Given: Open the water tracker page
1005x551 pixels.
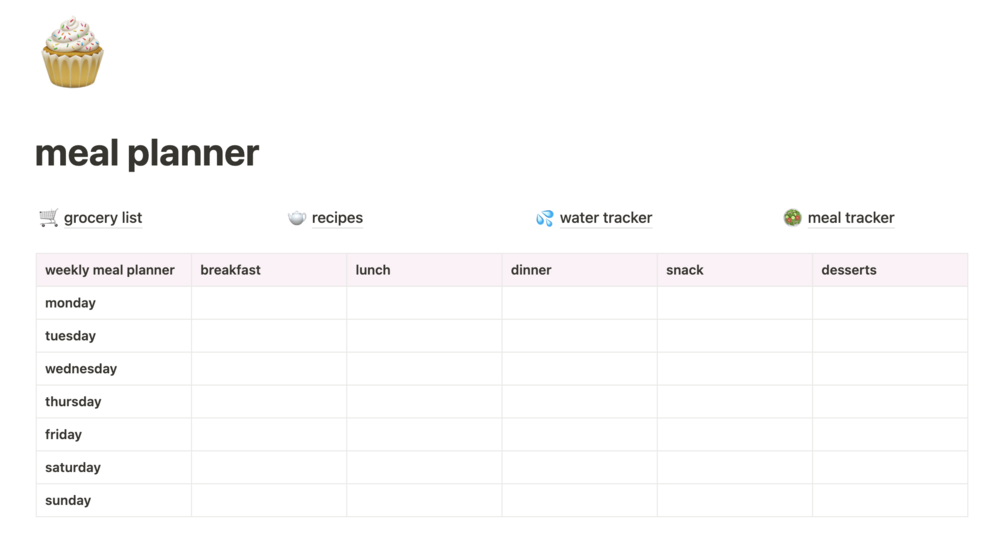Looking at the screenshot, I should pos(606,218).
